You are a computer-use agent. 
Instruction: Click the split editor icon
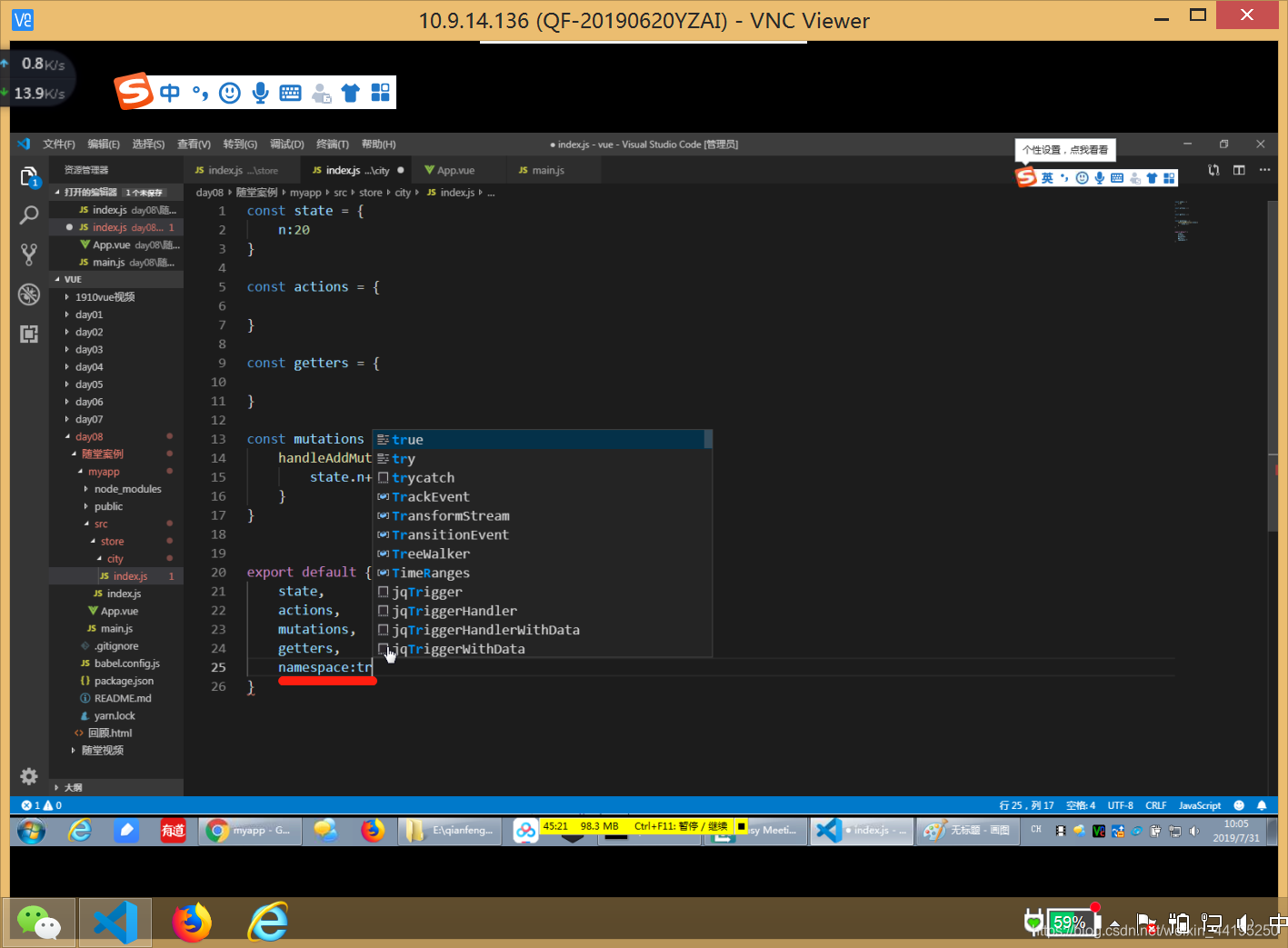[1239, 170]
